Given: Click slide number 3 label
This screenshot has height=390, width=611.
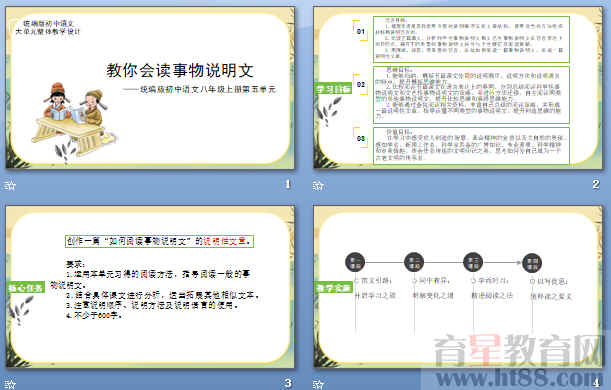Looking at the screenshot, I should pos(288,383).
